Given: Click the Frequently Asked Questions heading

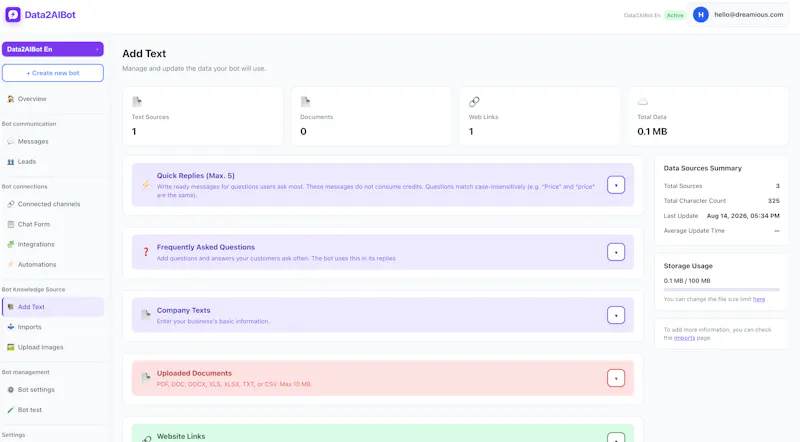Looking at the screenshot, I should coord(206,247).
